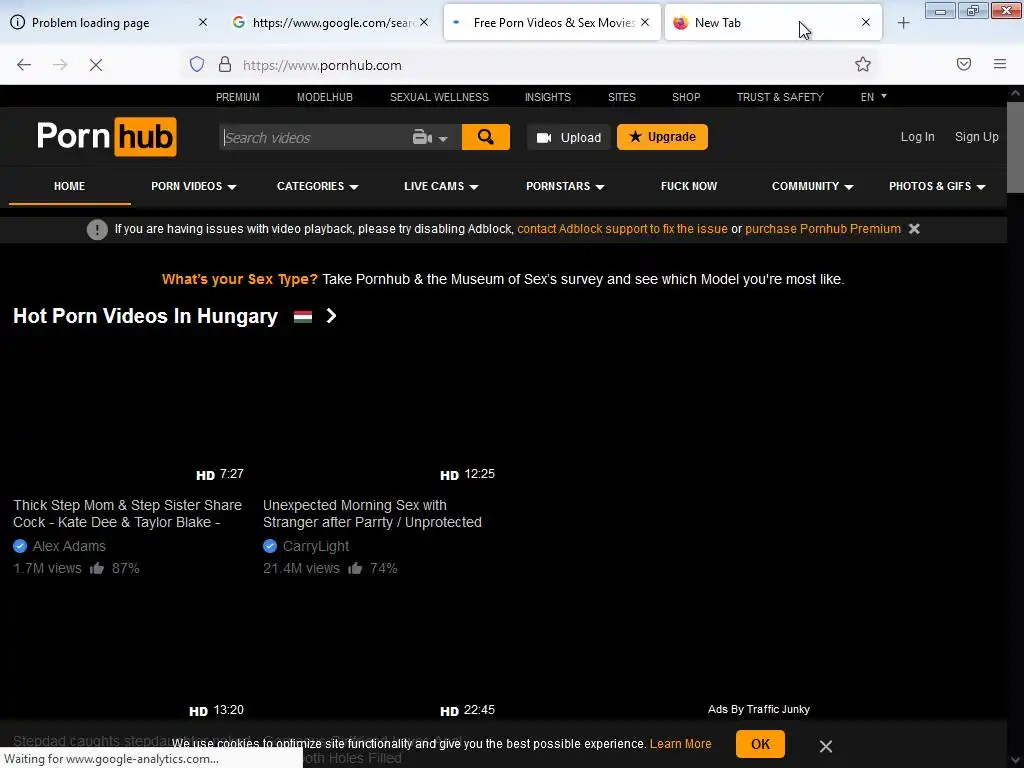Click the exclamation icon in the Adblock notice
1024x768 pixels.
[x=97, y=229]
